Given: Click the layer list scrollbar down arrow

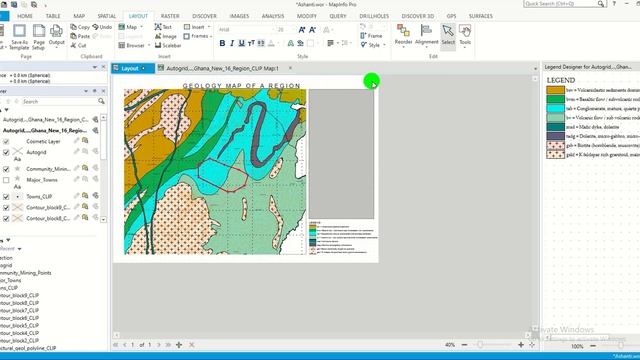Looking at the screenshot, I should [x=104, y=219].
